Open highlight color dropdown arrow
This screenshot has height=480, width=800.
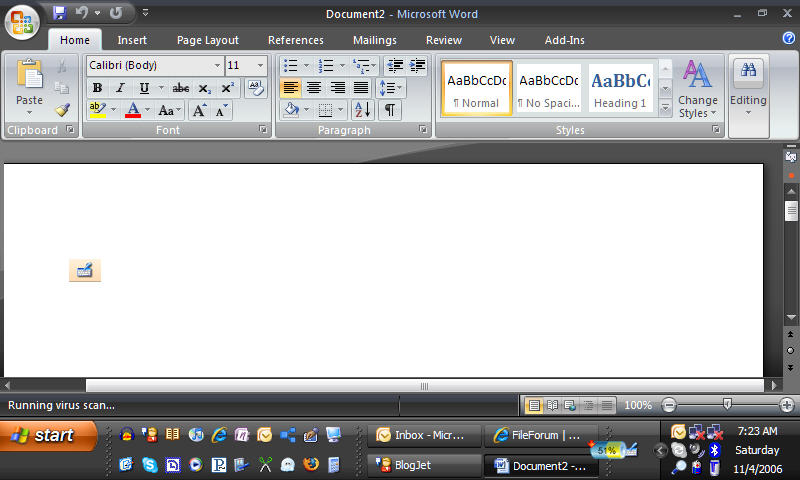113,110
